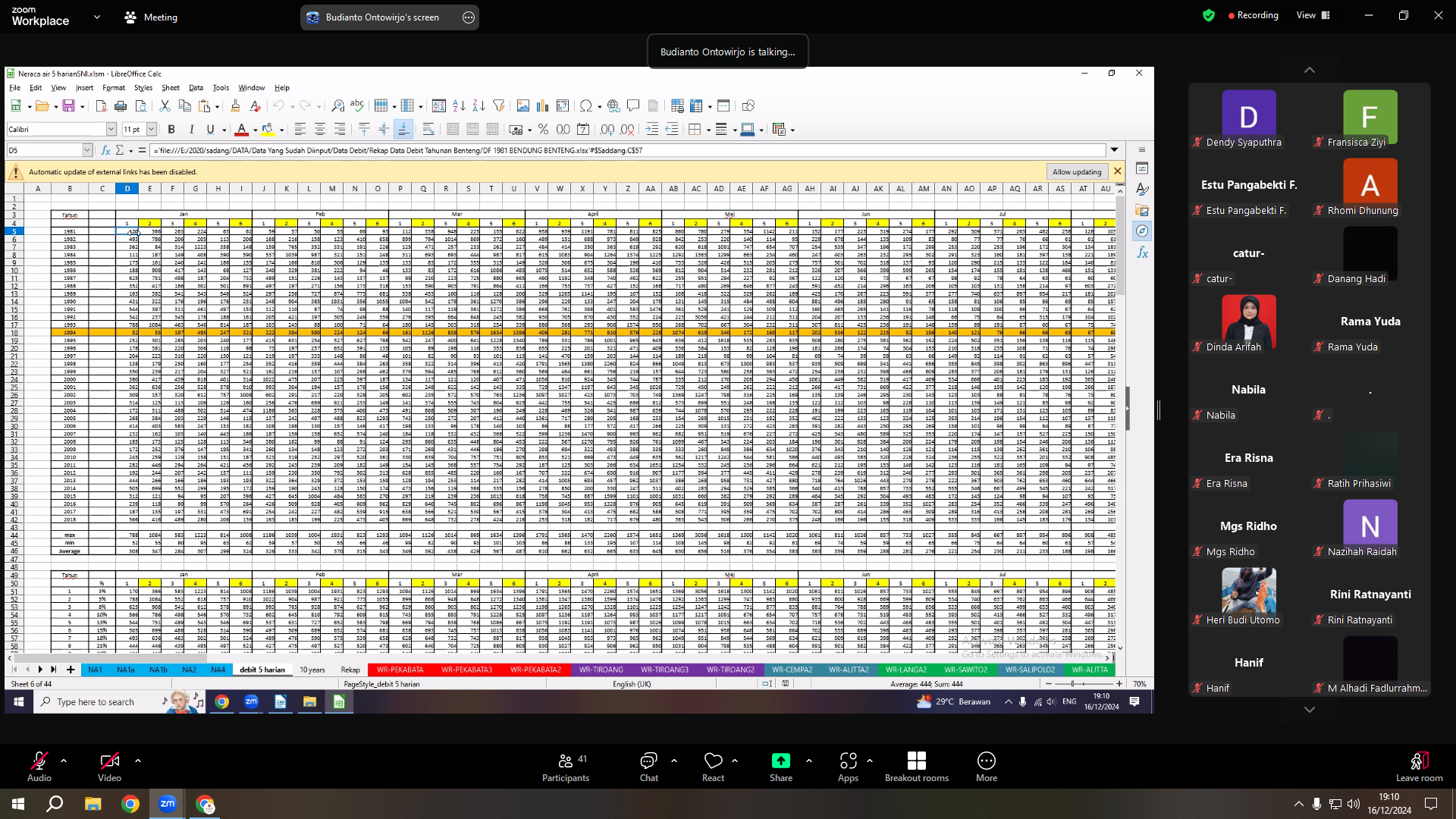Click the Sidebar Navigator compass icon

(1142, 231)
